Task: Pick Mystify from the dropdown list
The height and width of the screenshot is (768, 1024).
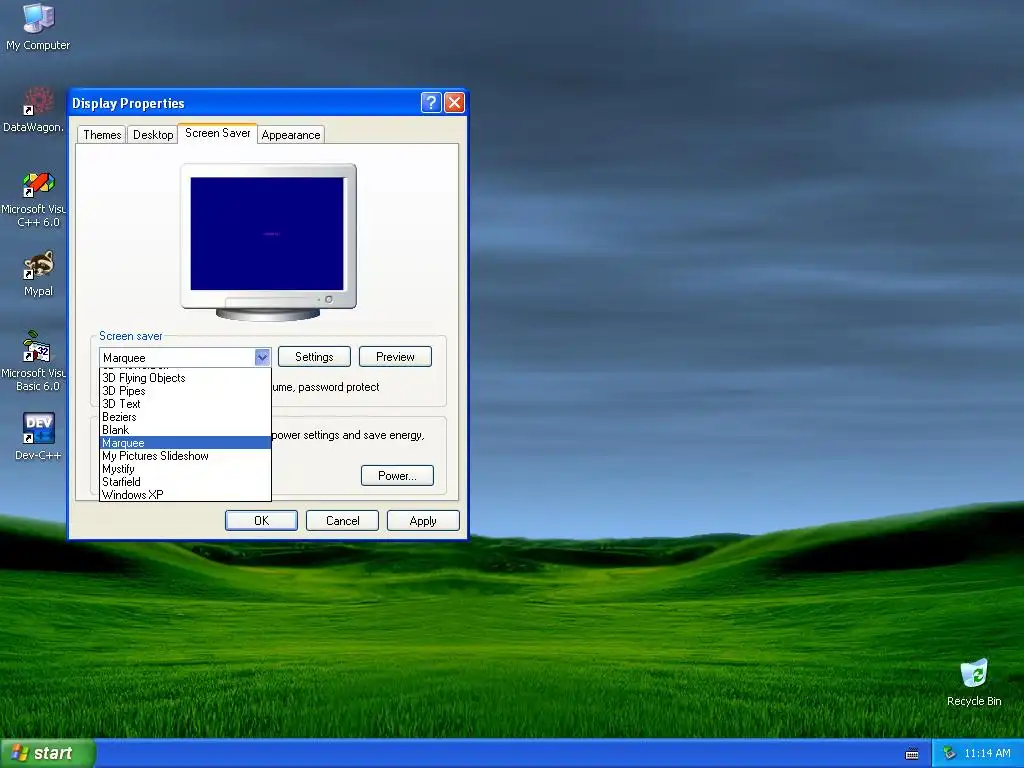Action: [185, 469]
